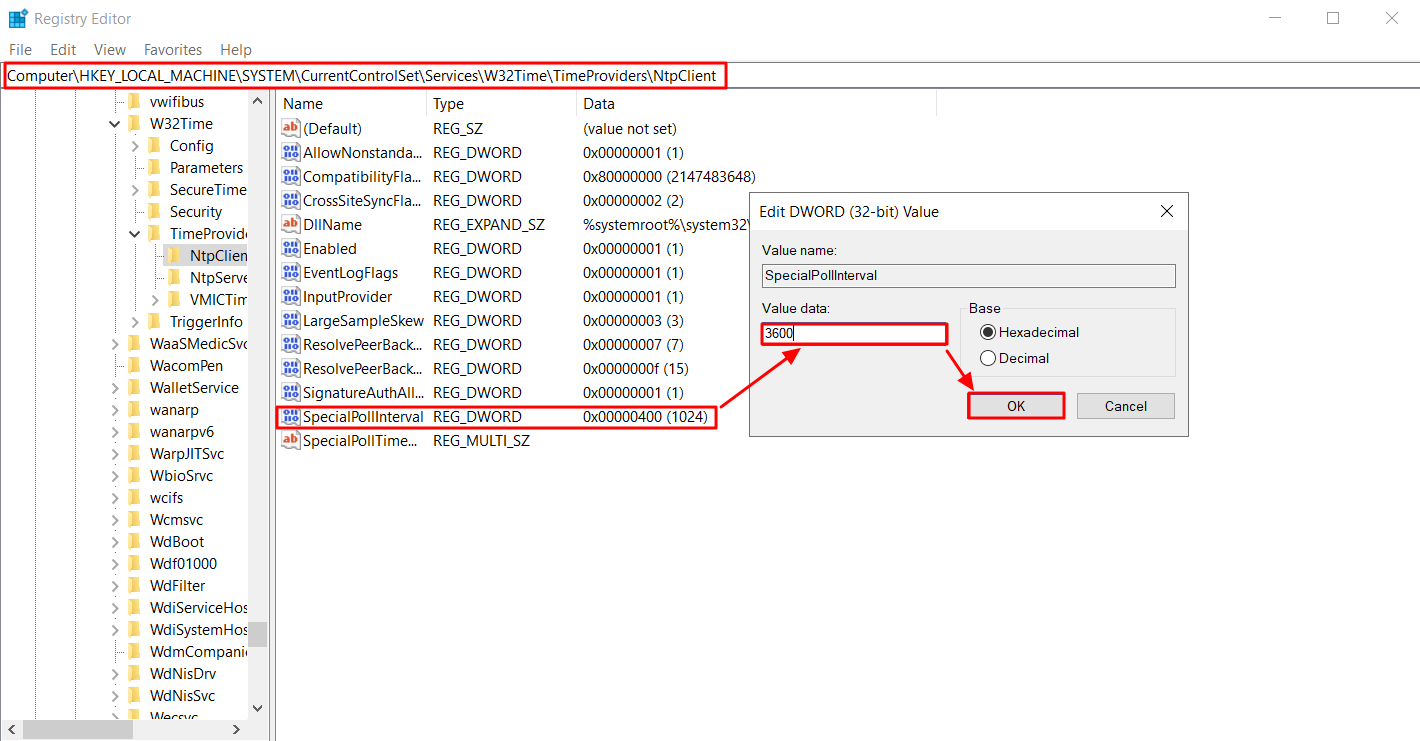The image size is (1420, 741).
Task: Expand the Config key
Action: [x=135, y=146]
